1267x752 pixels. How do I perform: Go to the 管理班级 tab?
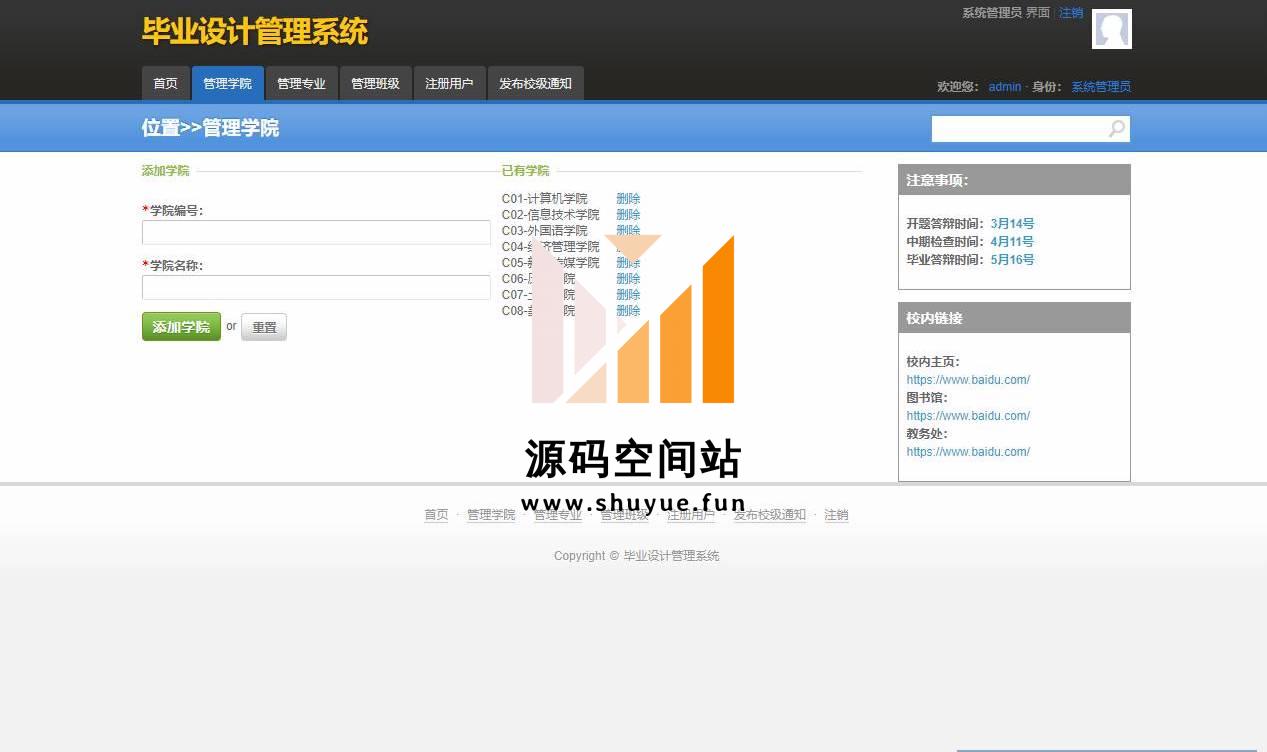375,84
